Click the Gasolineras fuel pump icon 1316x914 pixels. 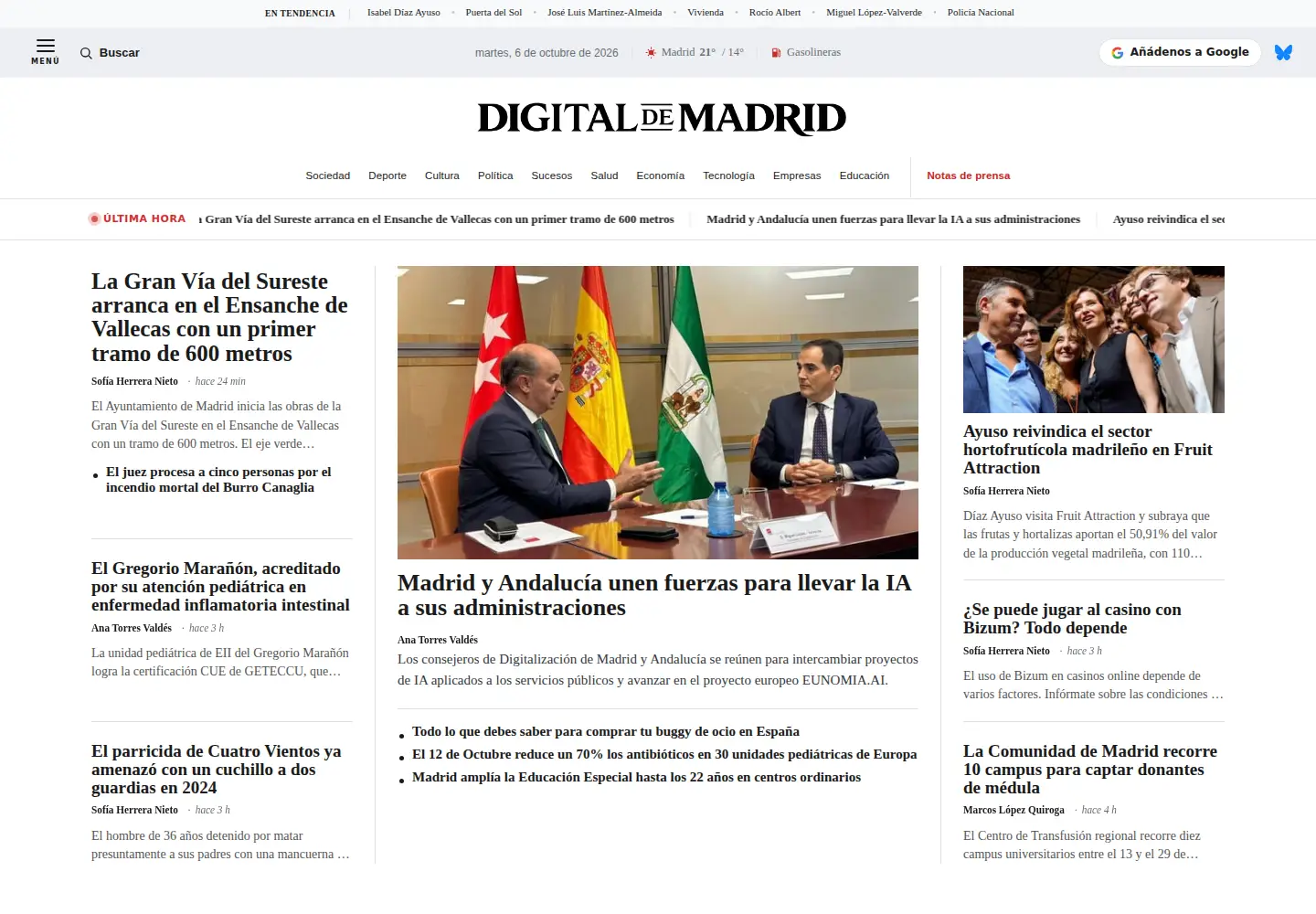click(x=776, y=53)
